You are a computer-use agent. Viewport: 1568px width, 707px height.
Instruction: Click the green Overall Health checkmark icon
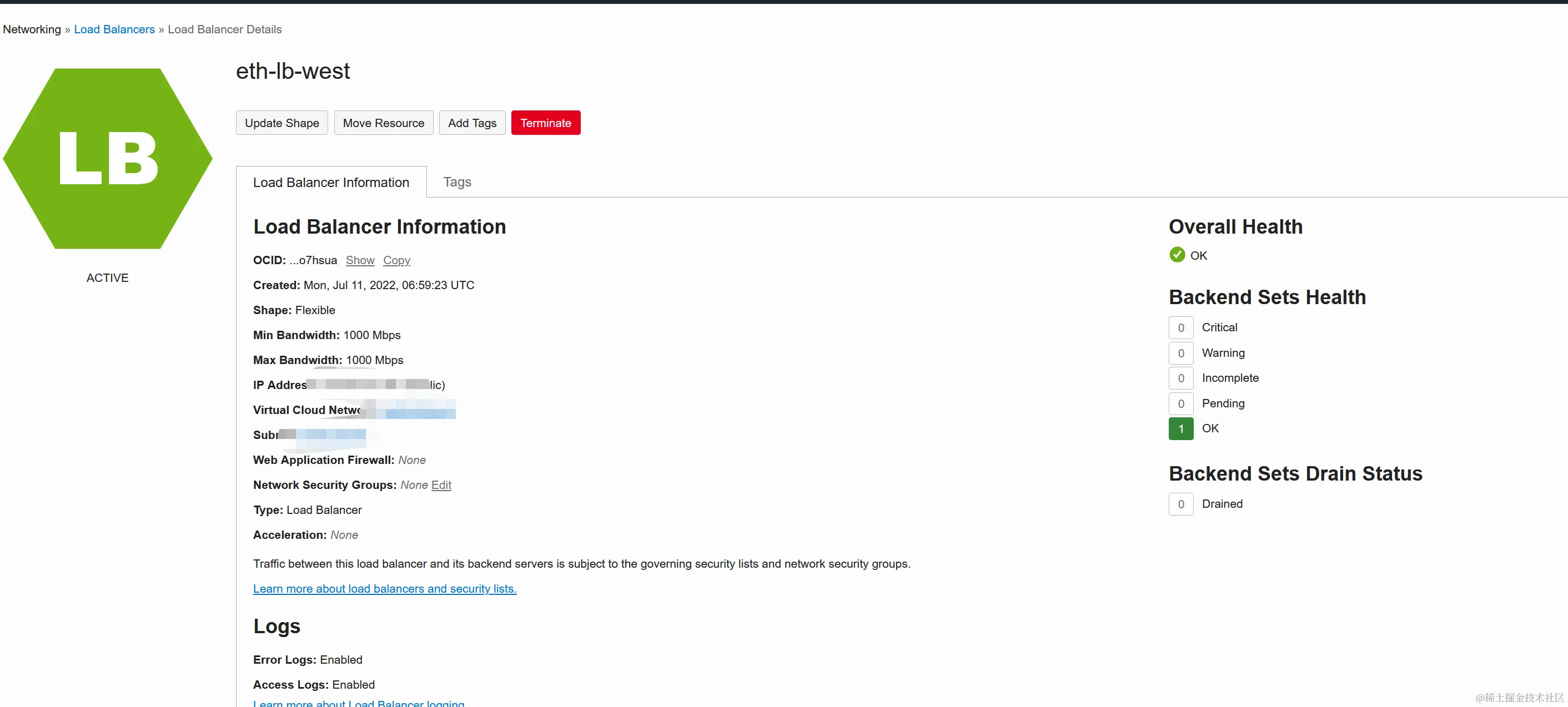point(1177,255)
